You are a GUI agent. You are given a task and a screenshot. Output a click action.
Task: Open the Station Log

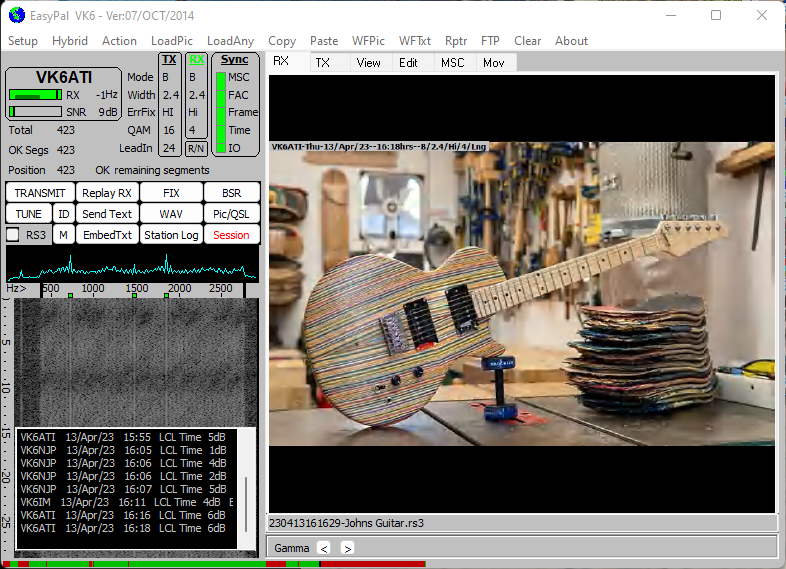pos(171,235)
